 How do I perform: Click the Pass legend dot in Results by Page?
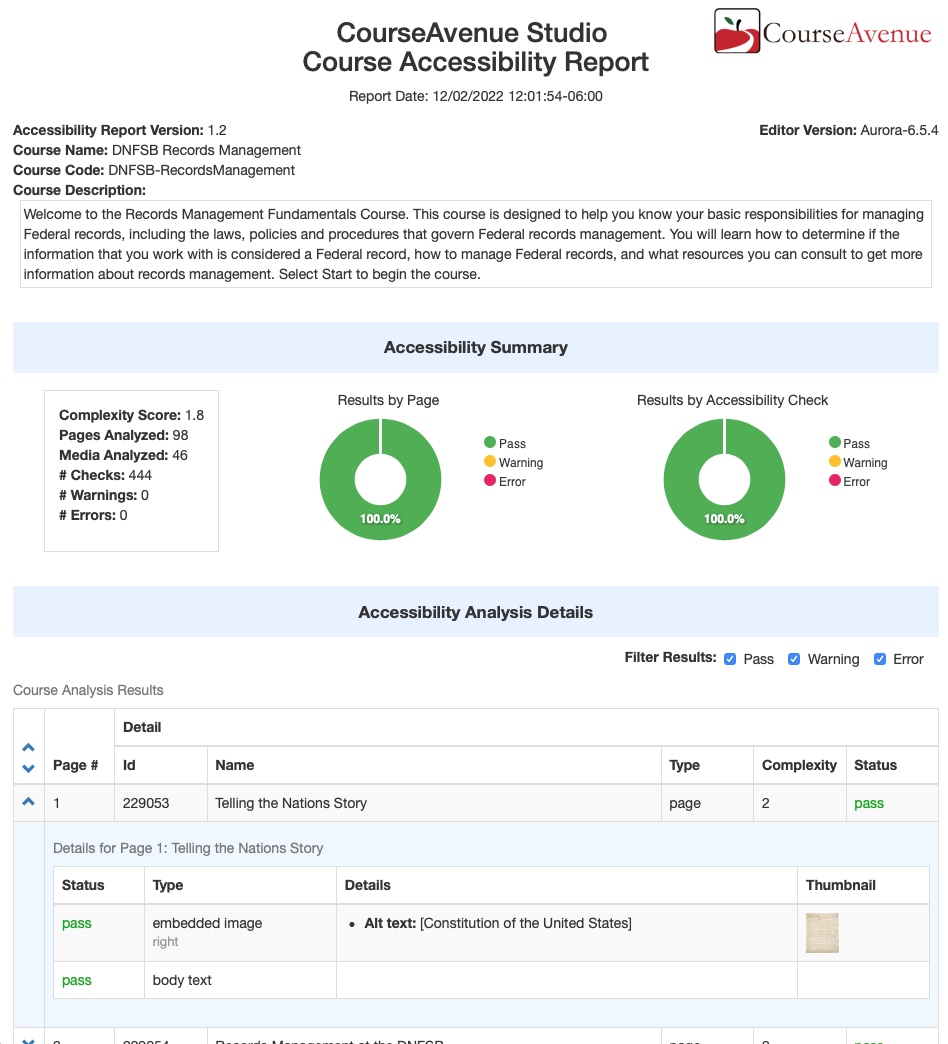[x=490, y=442]
